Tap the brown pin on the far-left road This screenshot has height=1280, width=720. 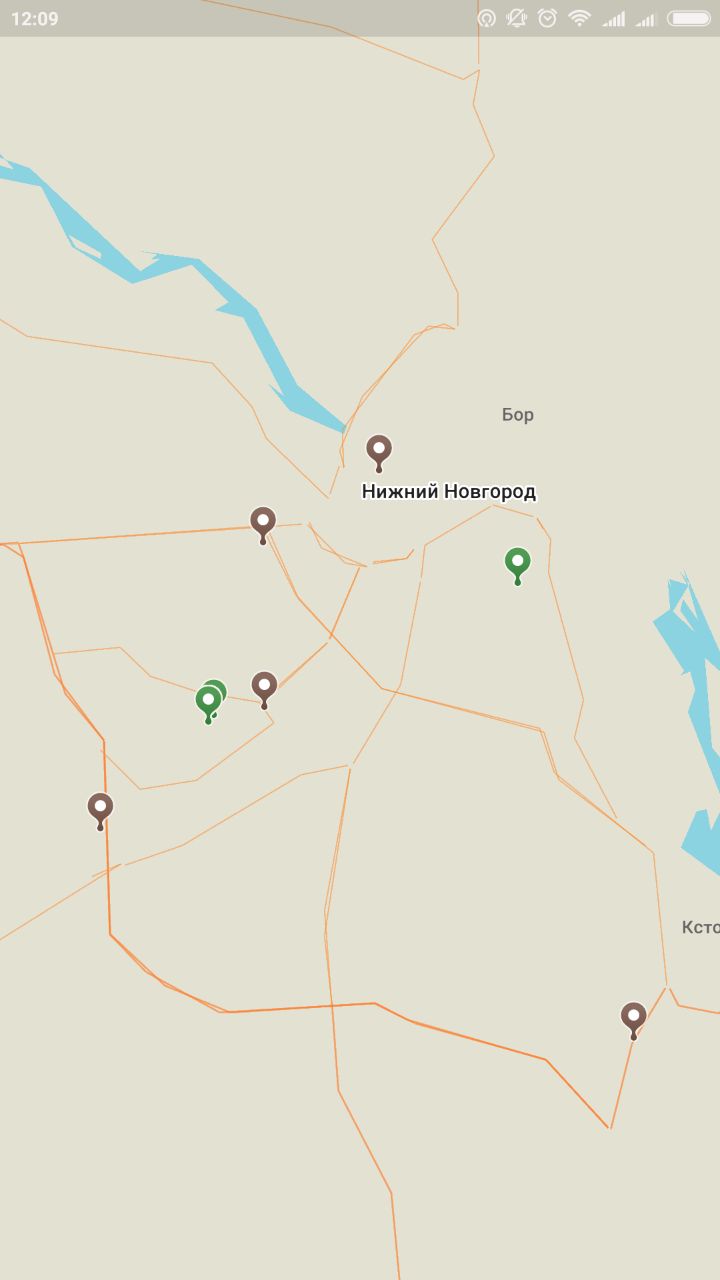click(x=100, y=810)
